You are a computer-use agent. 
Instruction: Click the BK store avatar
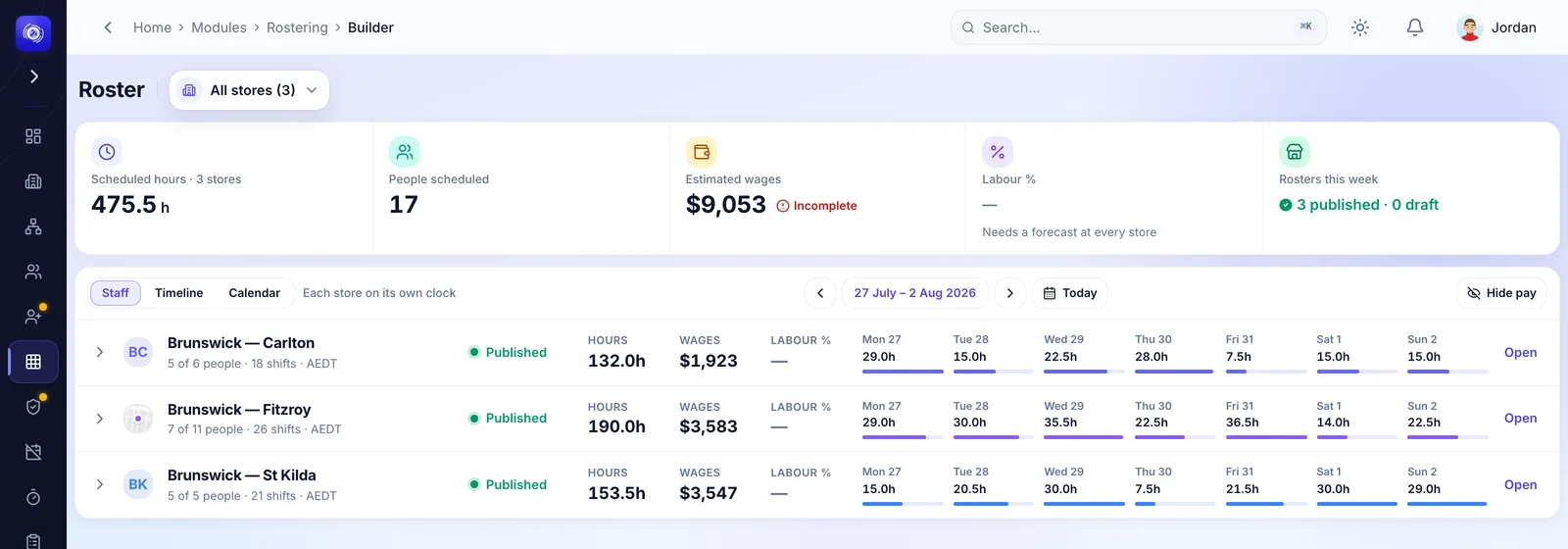[138, 484]
